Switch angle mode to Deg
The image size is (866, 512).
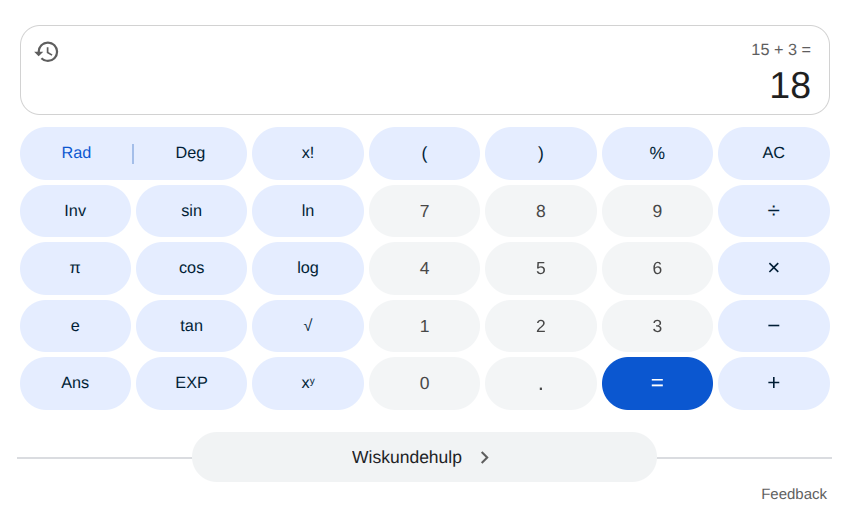190,153
